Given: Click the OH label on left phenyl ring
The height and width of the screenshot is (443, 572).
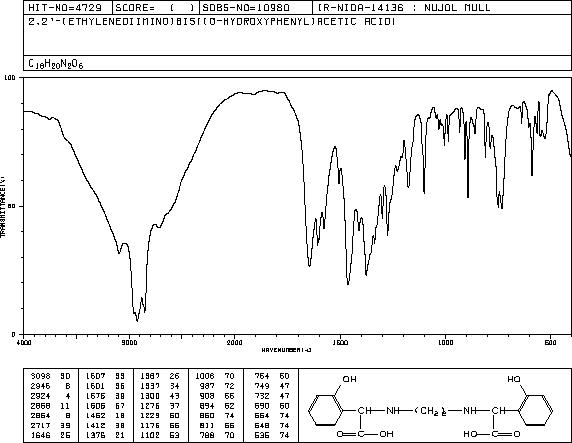Looking at the screenshot, I should [349, 379].
